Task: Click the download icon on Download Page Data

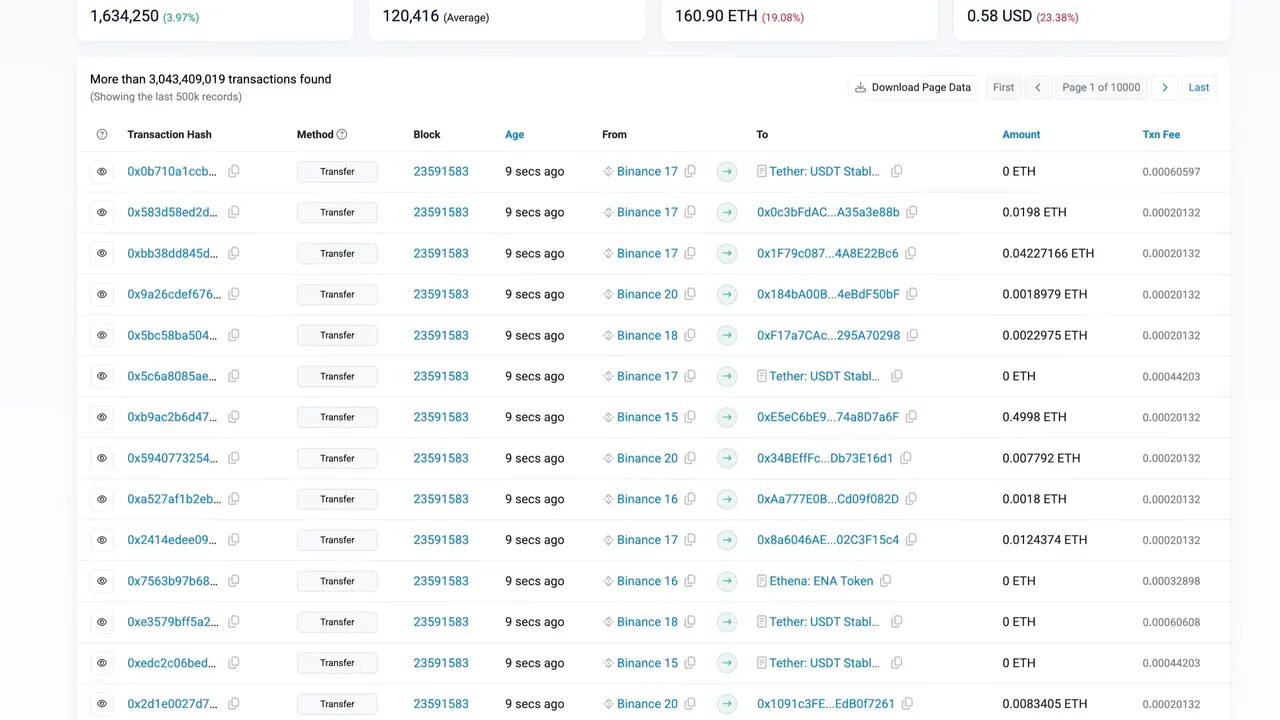Action: pyautogui.click(x=860, y=87)
